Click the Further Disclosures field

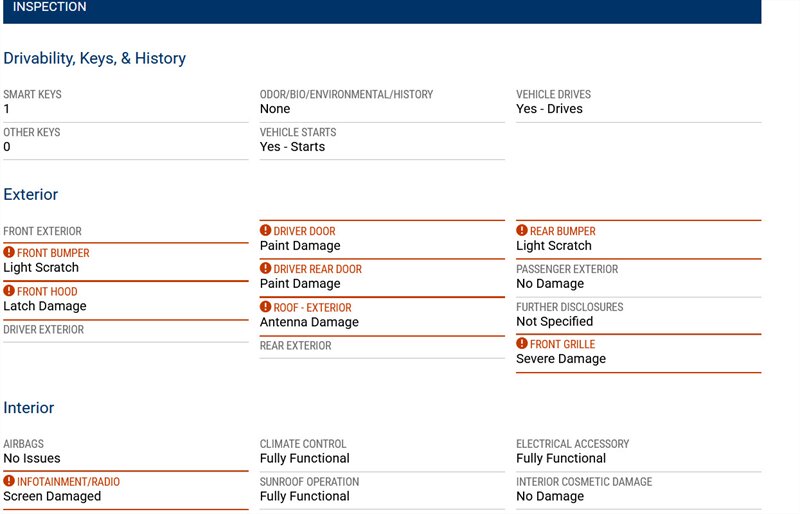click(569, 307)
